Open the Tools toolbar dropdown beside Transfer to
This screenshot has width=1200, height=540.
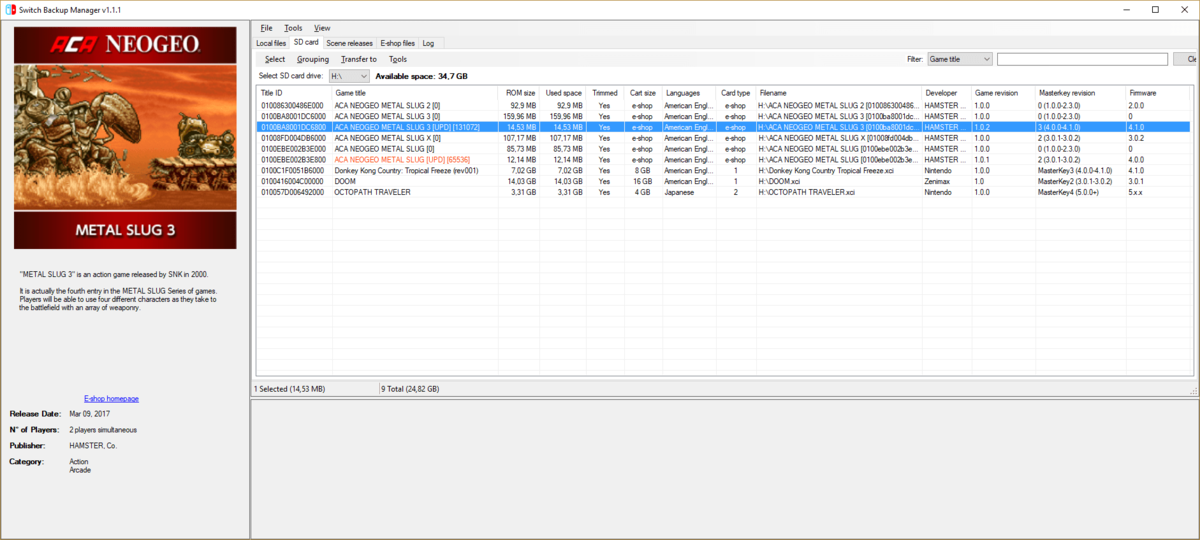point(398,59)
